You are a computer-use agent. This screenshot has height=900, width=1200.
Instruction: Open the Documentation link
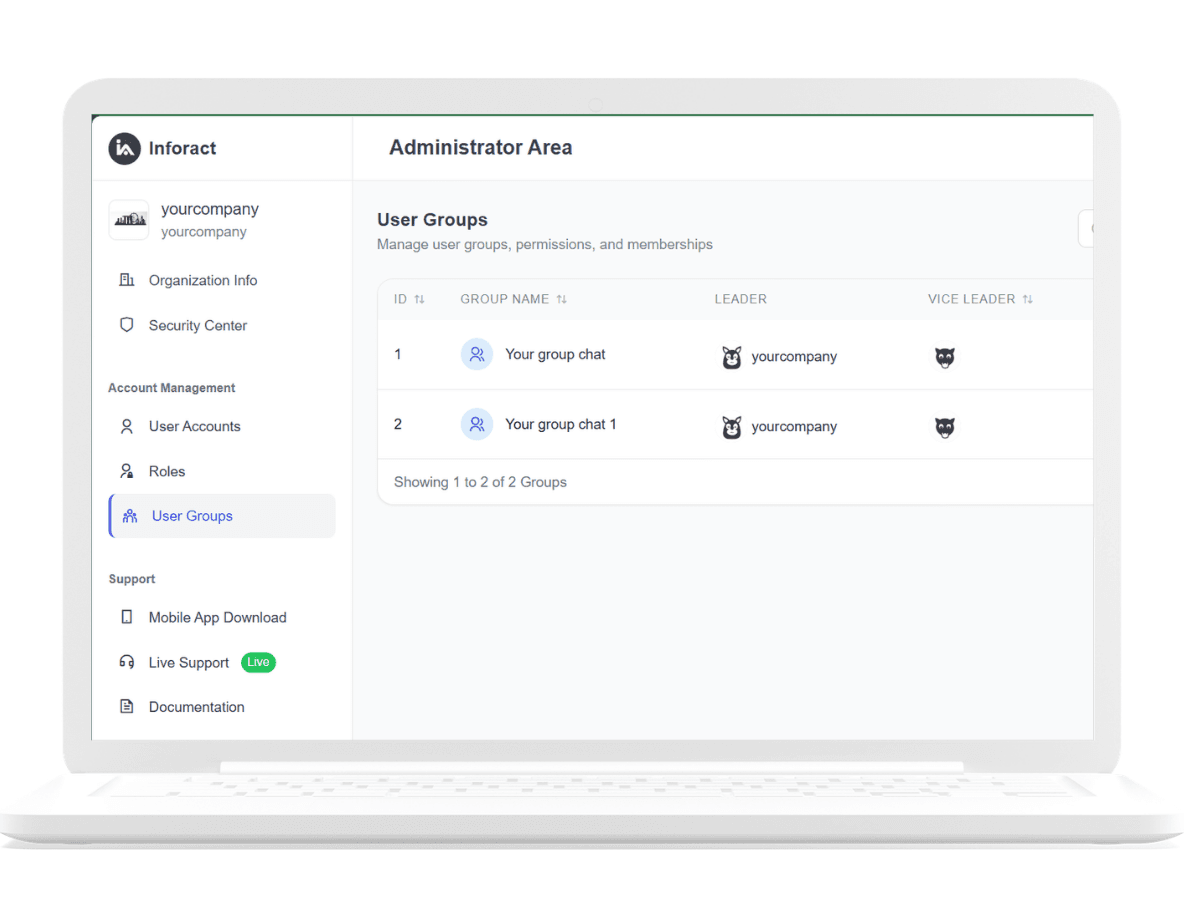(x=196, y=707)
